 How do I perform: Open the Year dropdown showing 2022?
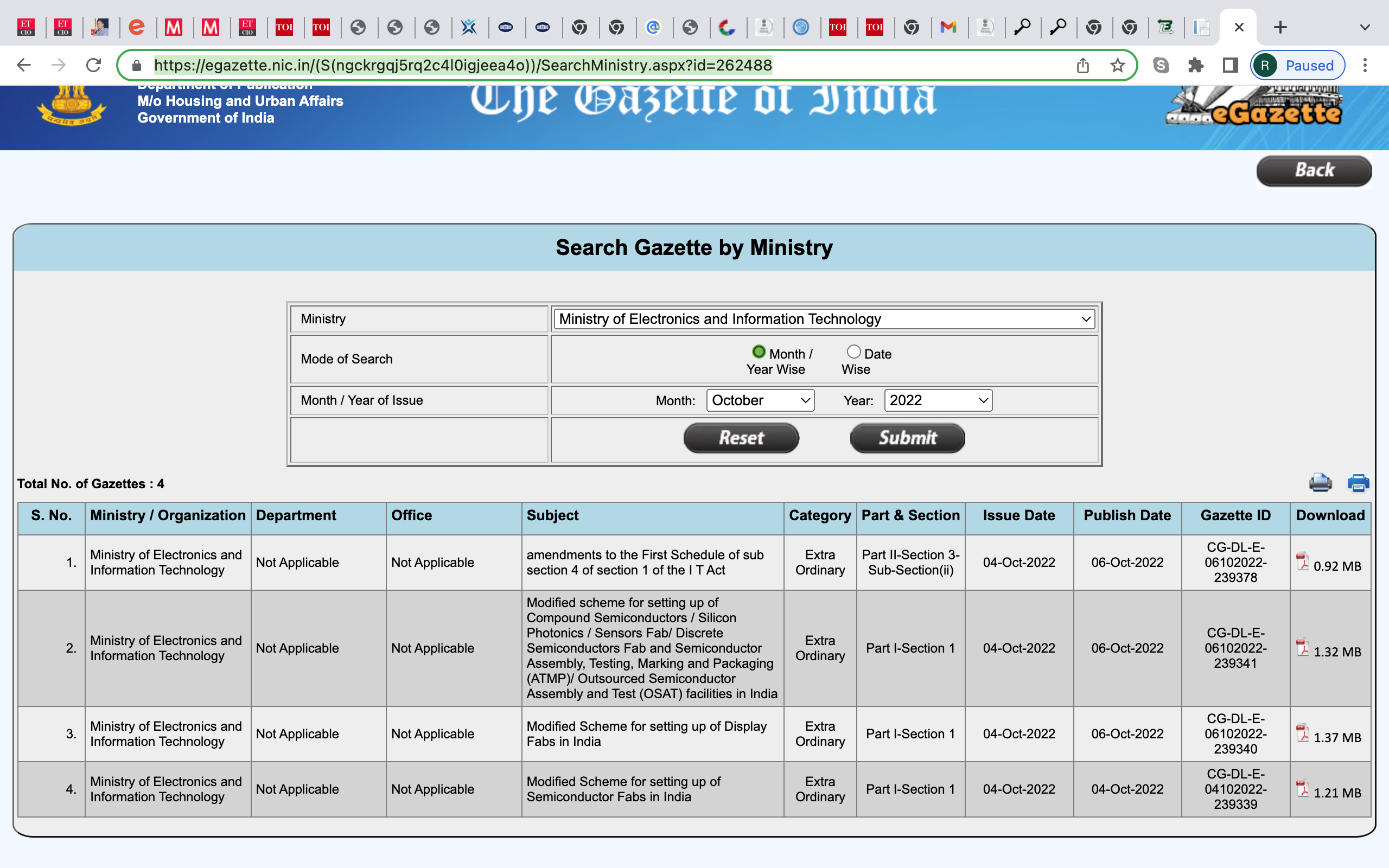click(938, 400)
